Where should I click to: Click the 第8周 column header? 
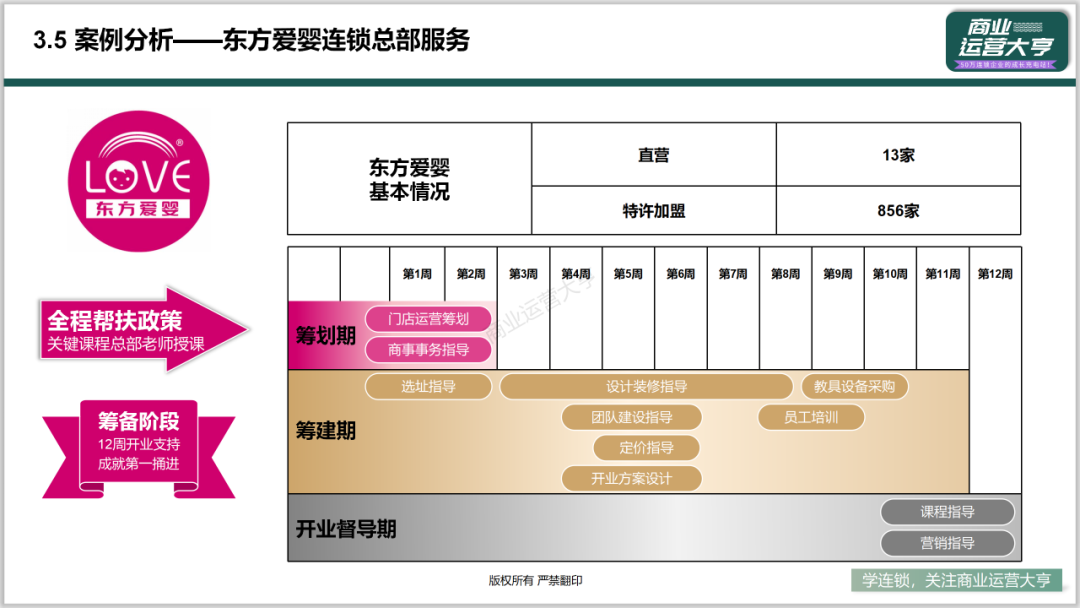coord(785,274)
